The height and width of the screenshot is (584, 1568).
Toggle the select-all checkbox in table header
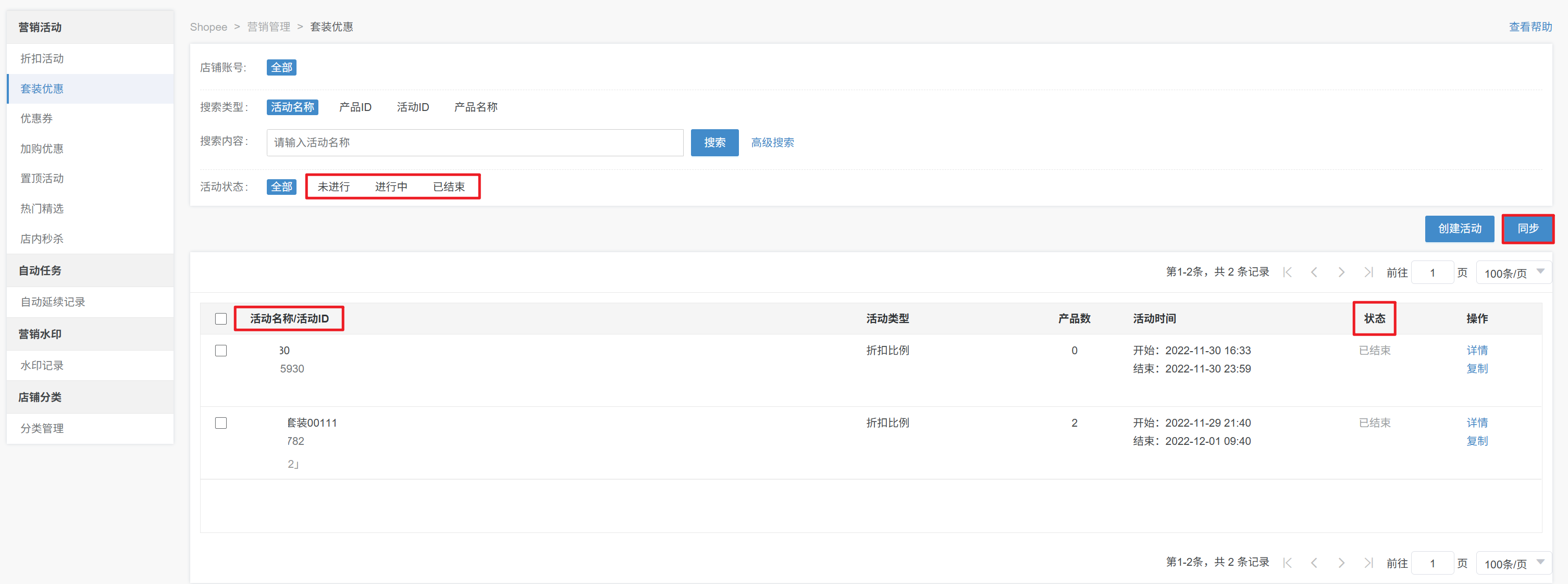[221, 319]
